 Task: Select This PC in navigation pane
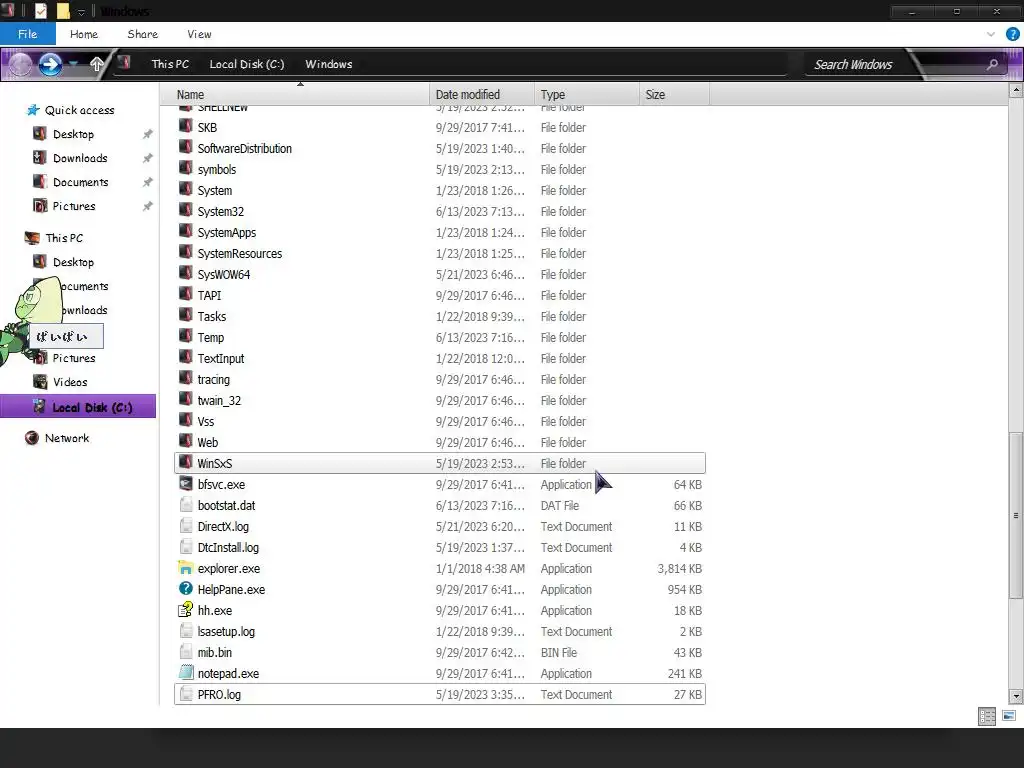[x=54, y=238]
